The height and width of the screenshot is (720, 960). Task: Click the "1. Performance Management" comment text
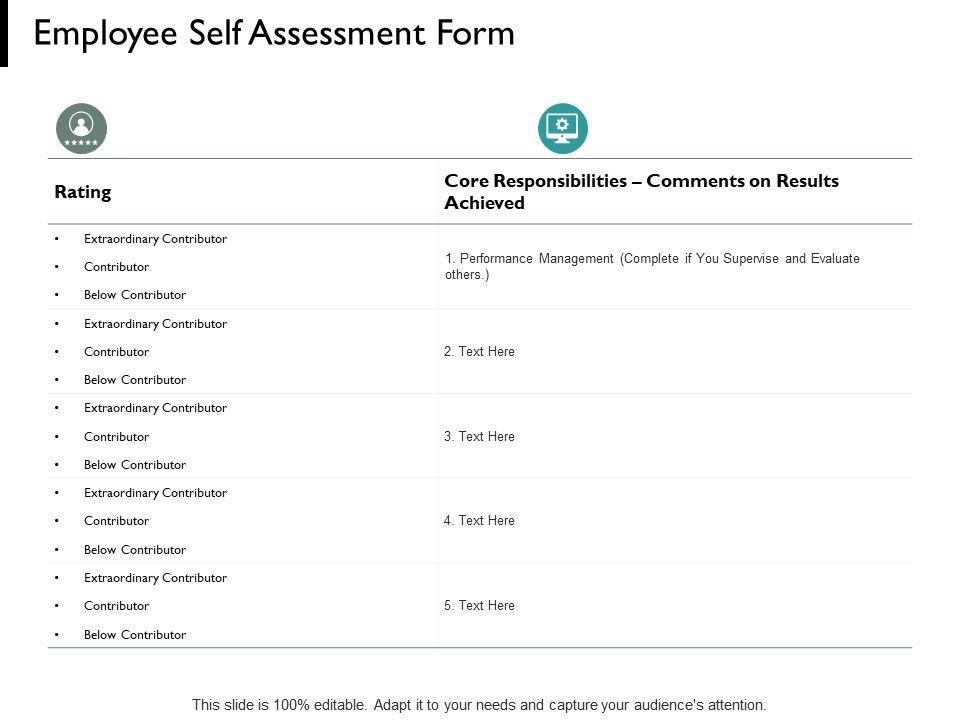[652, 267]
